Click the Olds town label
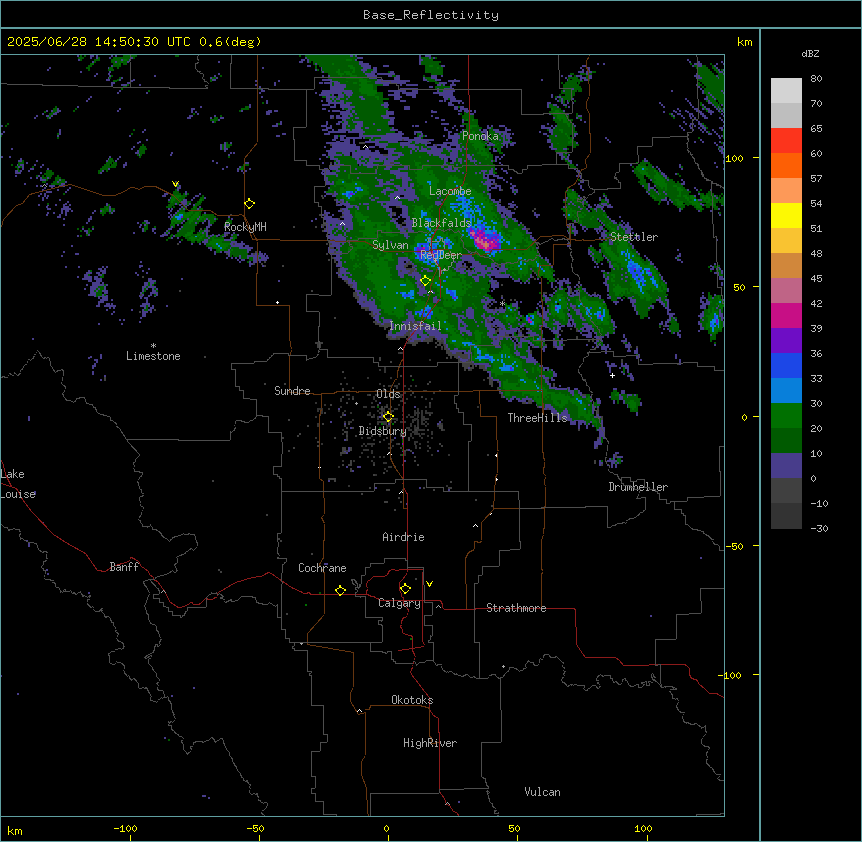Image resolution: width=862 pixels, height=842 pixels. [388, 394]
